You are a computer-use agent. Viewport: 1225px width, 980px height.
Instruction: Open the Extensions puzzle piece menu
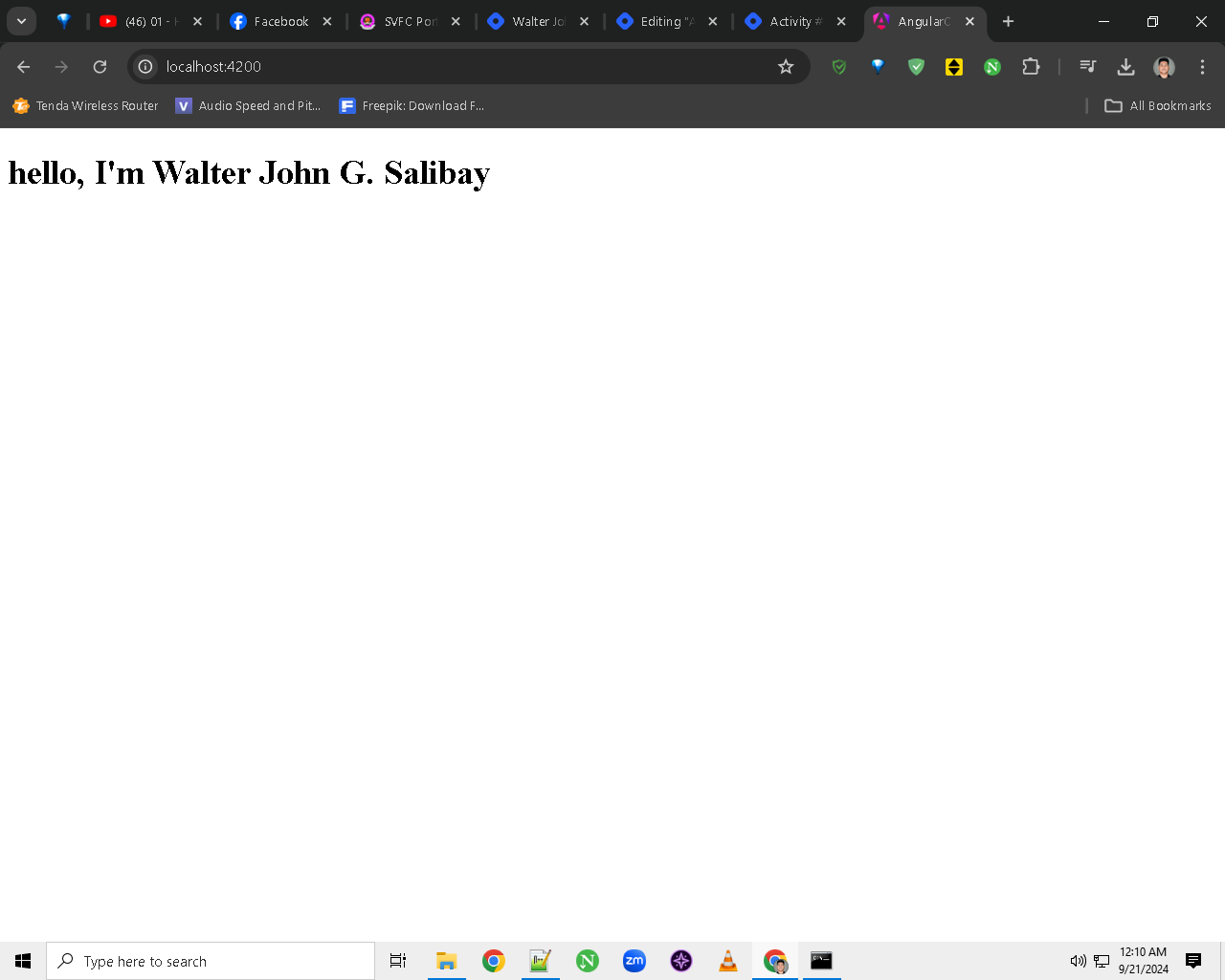tap(1031, 67)
